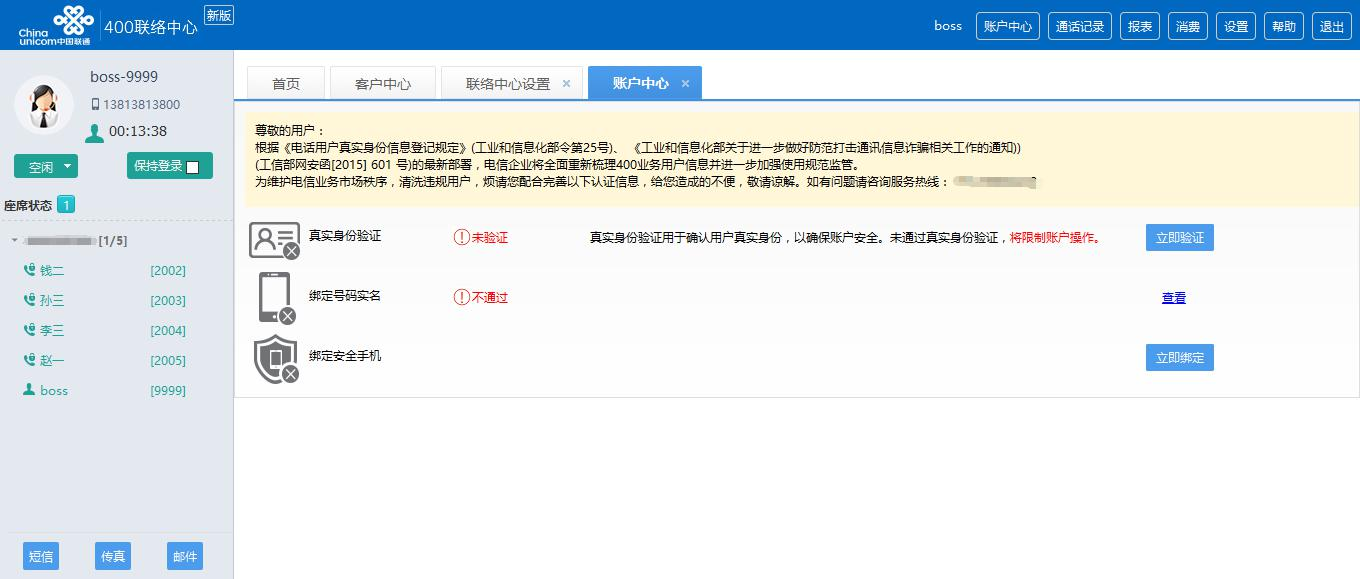The image size is (1360, 579).
Task: Click phone icon next to 钱二
Action: [x=29, y=271]
